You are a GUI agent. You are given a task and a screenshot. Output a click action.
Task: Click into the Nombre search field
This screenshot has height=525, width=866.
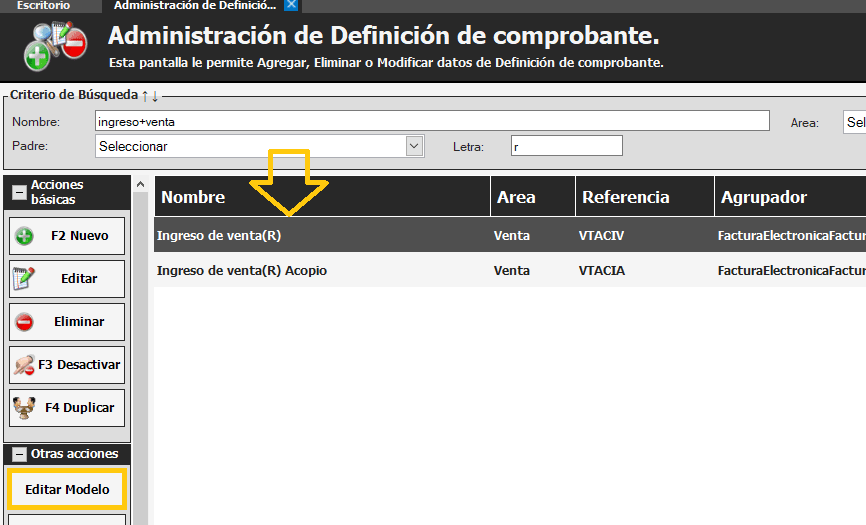(x=430, y=121)
